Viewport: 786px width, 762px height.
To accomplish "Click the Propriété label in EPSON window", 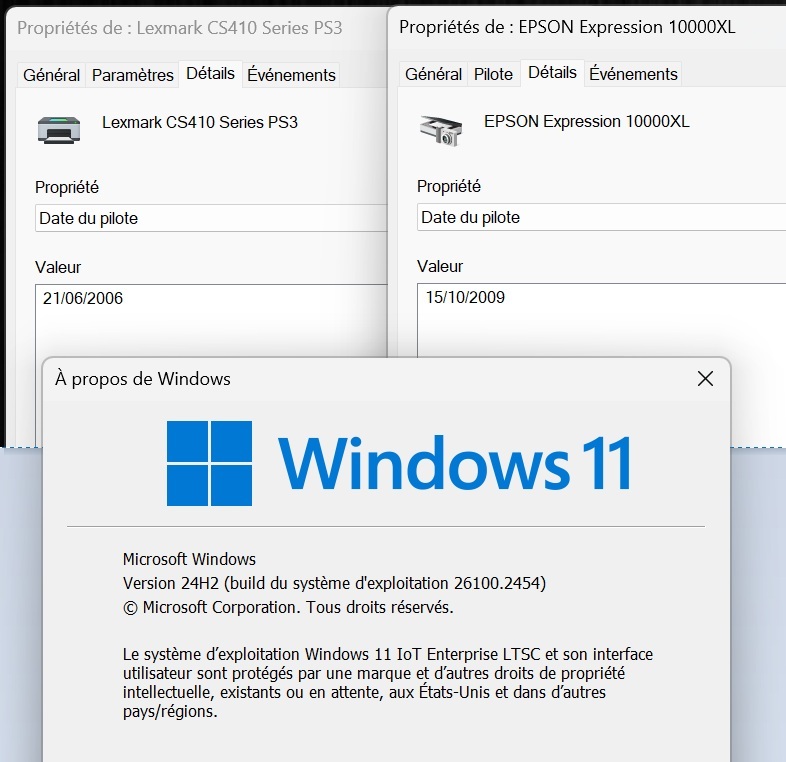I will click(449, 186).
